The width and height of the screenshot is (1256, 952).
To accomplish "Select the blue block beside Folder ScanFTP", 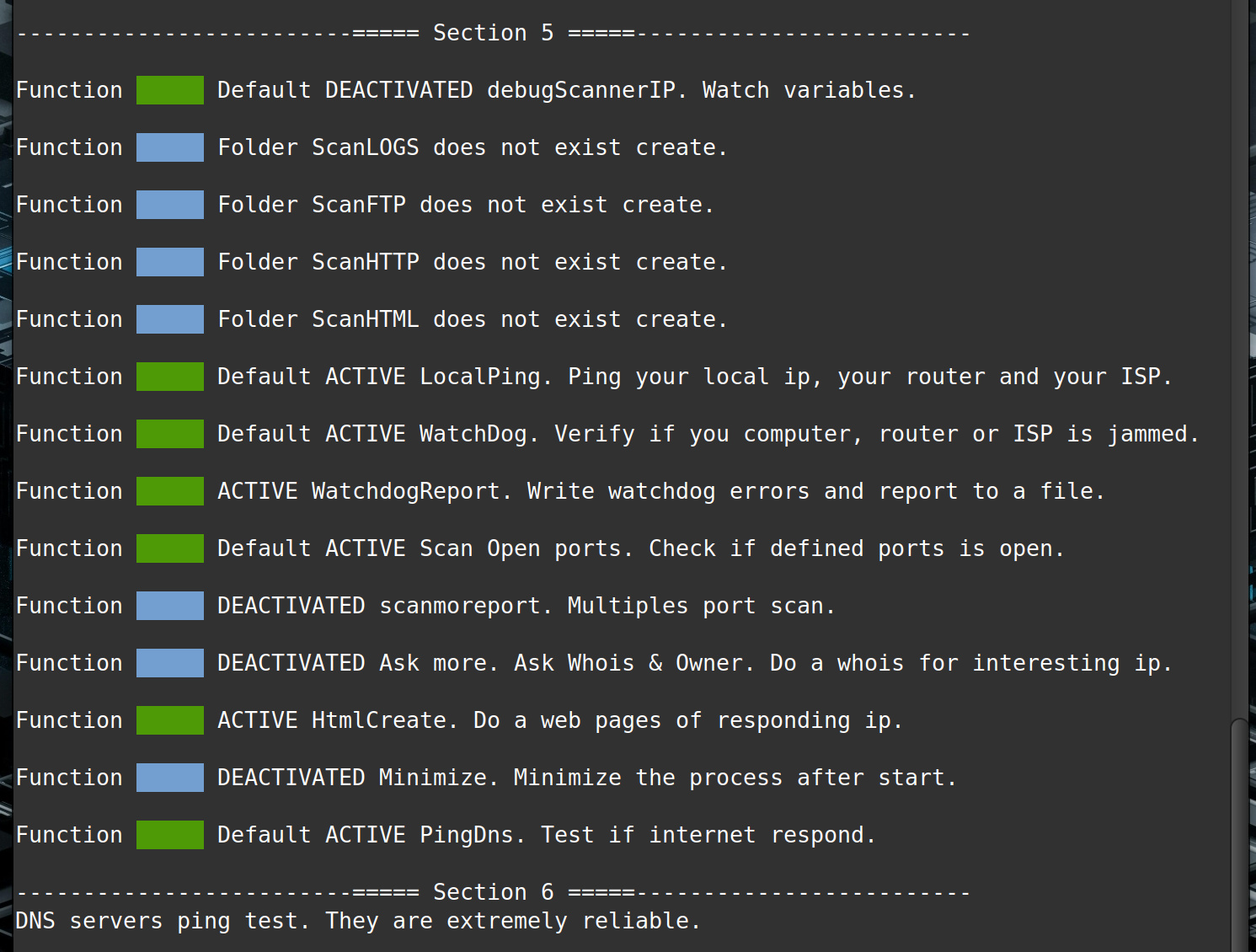I will pyautogui.click(x=170, y=205).
